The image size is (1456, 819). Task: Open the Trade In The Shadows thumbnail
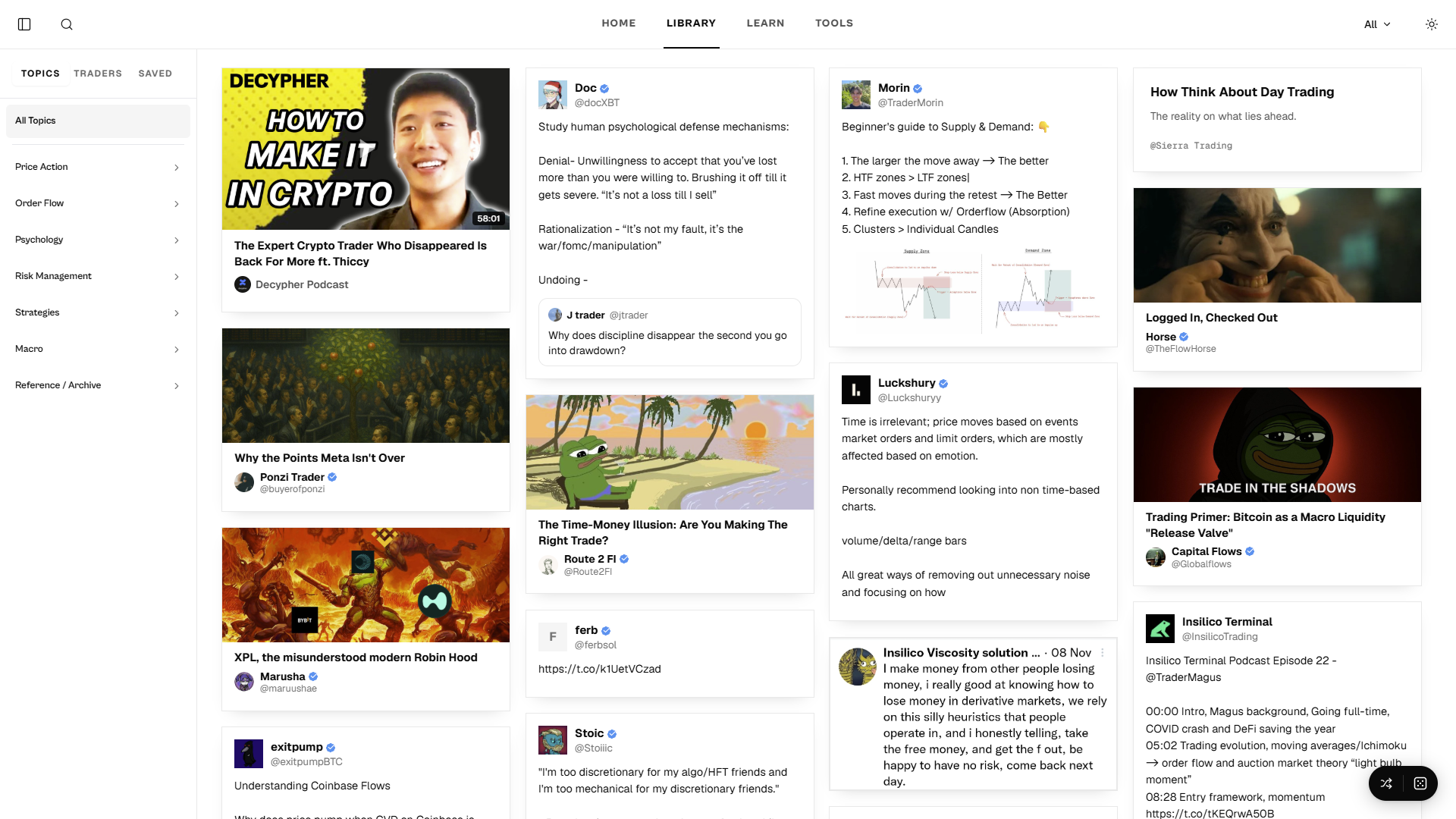1277,444
